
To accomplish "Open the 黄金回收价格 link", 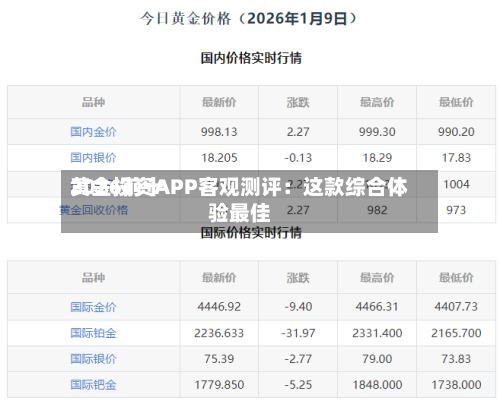I will 93,210.
